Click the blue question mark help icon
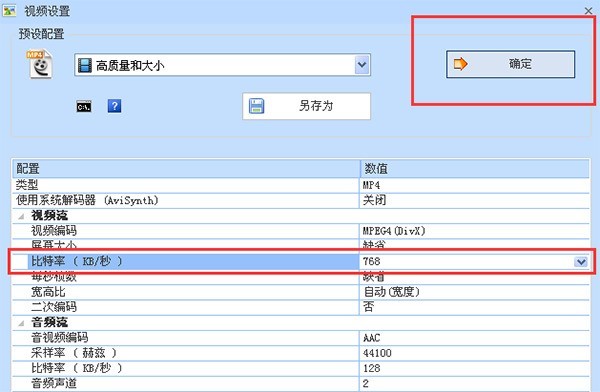Viewport: 600px width, 392px height. point(114,106)
